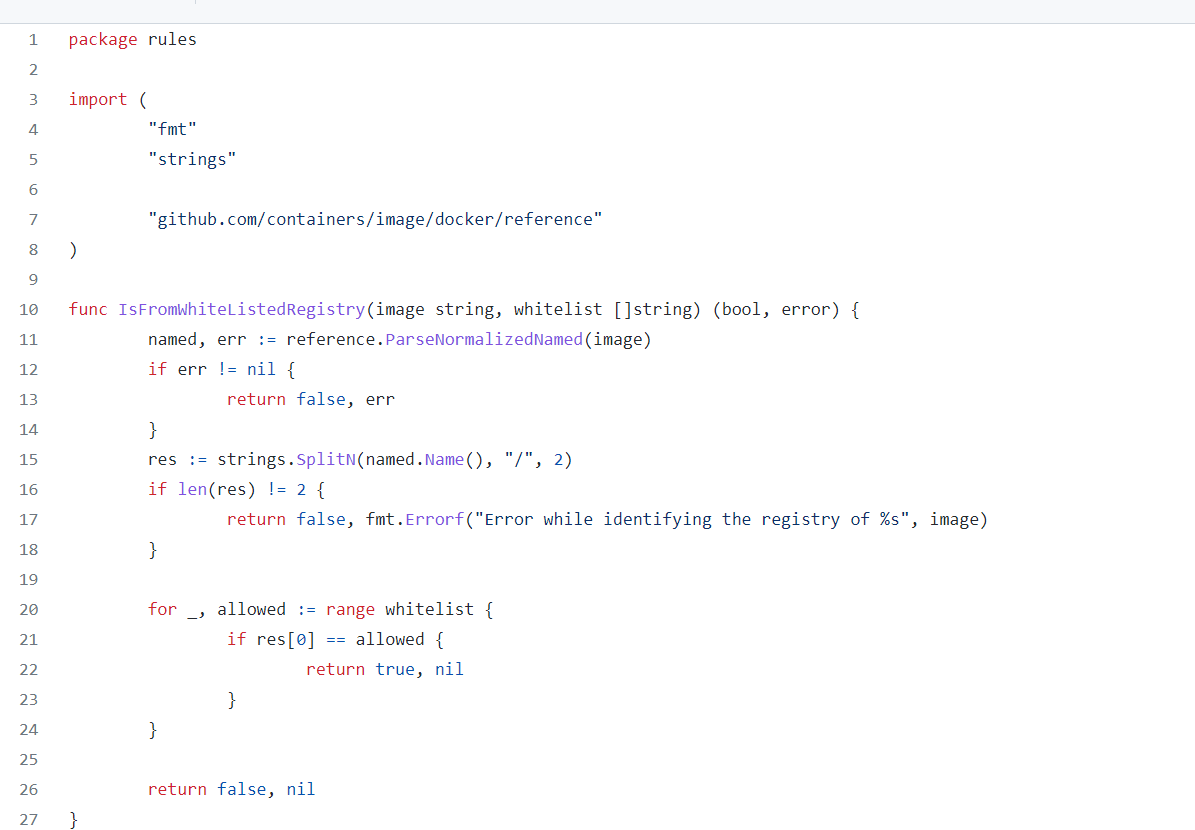Image resolution: width=1195 pixels, height=830 pixels.
Task: Click the return true, nil statement
Action: click(385, 669)
